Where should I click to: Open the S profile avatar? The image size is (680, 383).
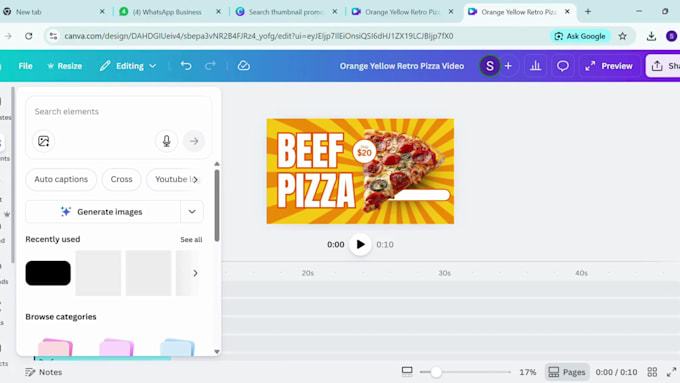tap(490, 66)
